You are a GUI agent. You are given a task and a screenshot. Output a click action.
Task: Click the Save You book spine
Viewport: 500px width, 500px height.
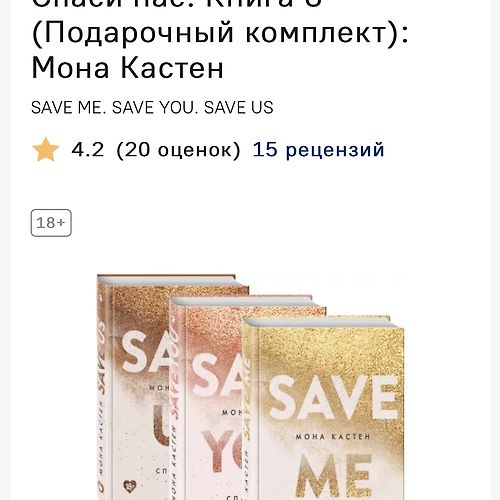pos(177,400)
